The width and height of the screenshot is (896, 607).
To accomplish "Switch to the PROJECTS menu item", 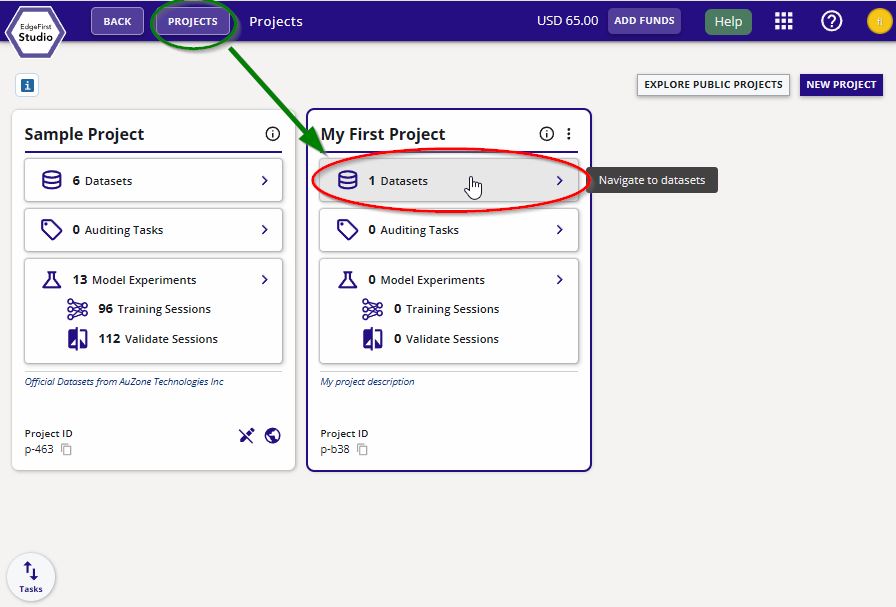I will pos(194,20).
